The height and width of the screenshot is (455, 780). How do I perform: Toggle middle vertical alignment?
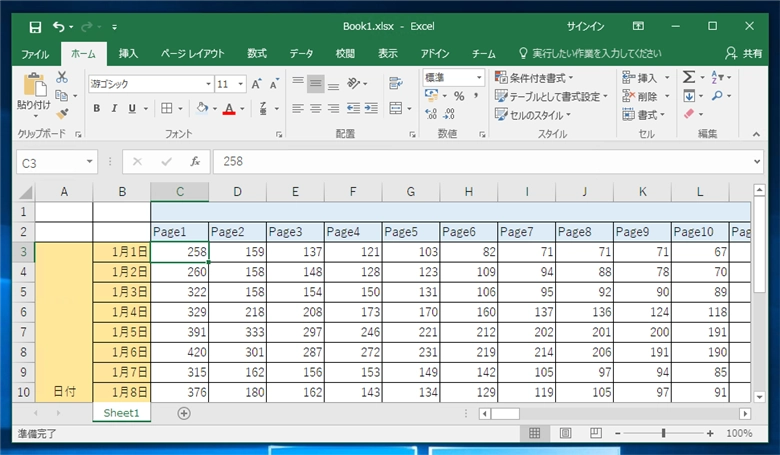315,83
